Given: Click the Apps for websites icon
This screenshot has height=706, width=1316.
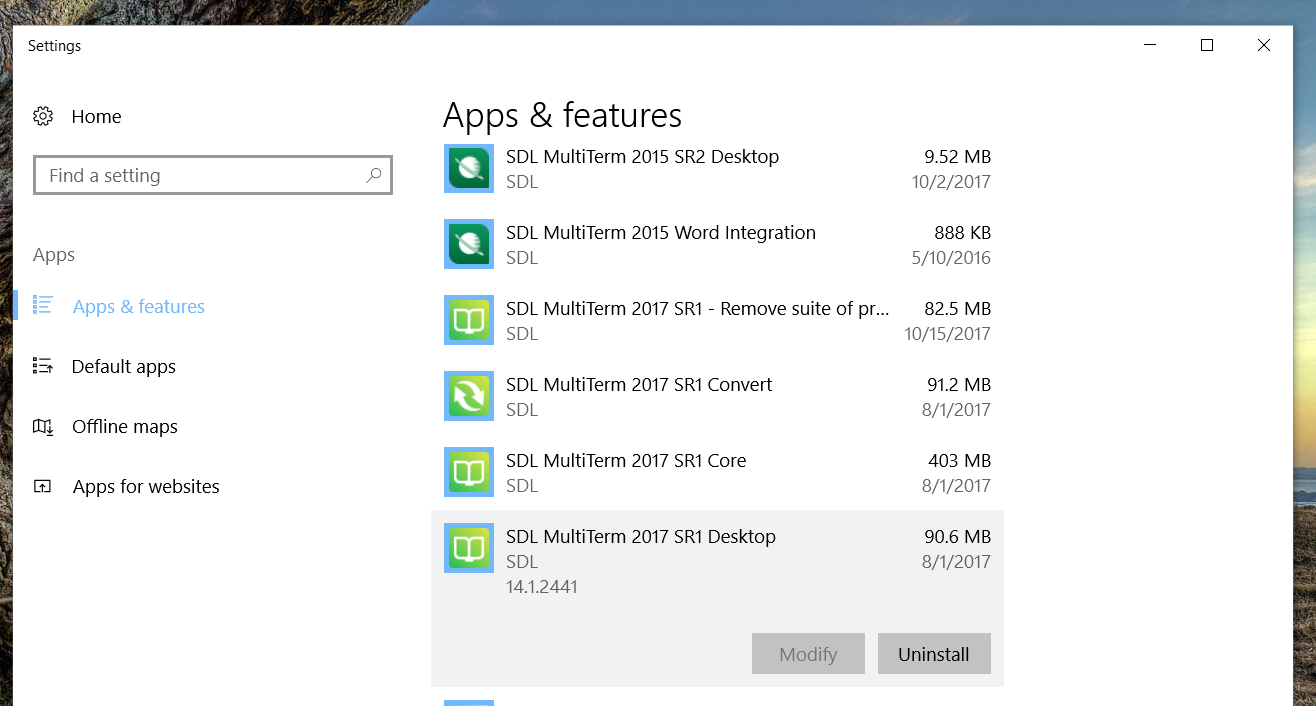Looking at the screenshot, I should 43,487.
